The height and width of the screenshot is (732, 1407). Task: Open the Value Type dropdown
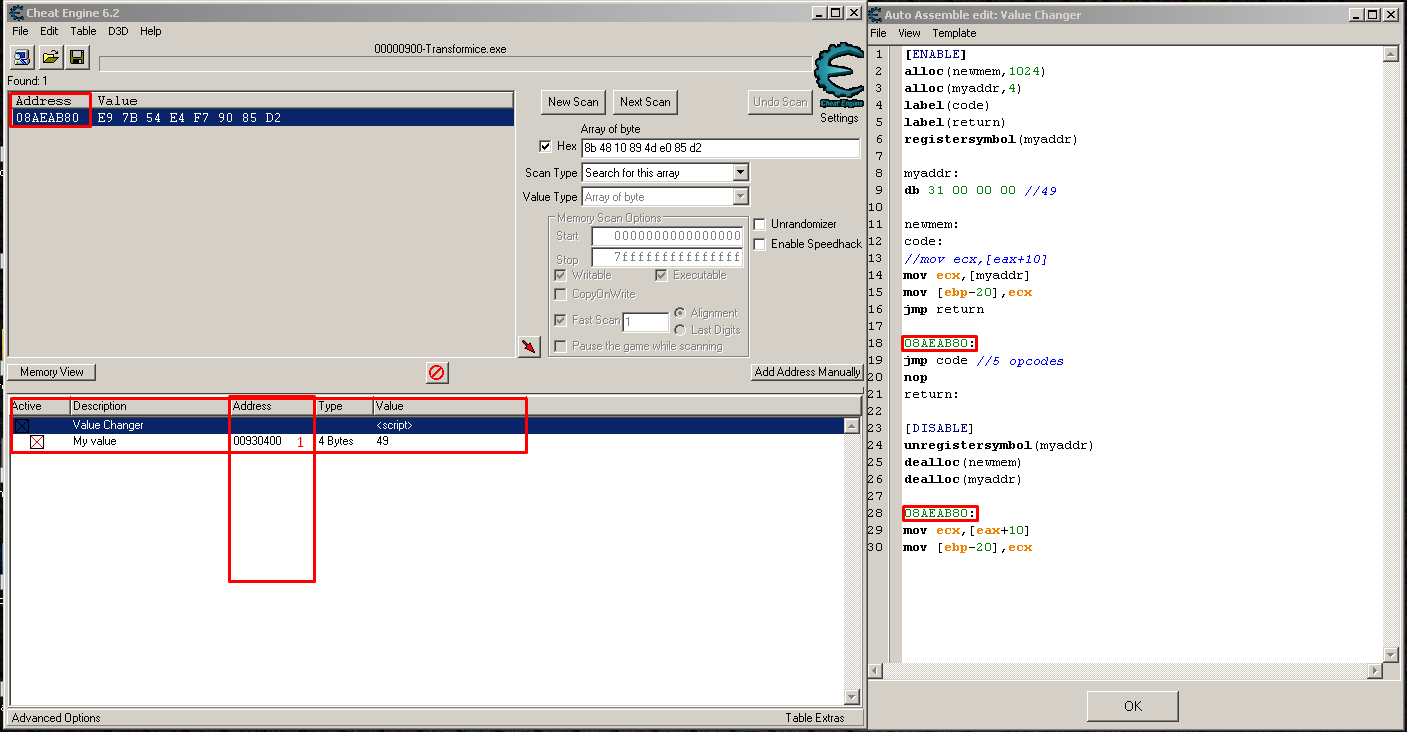[740, 197]
